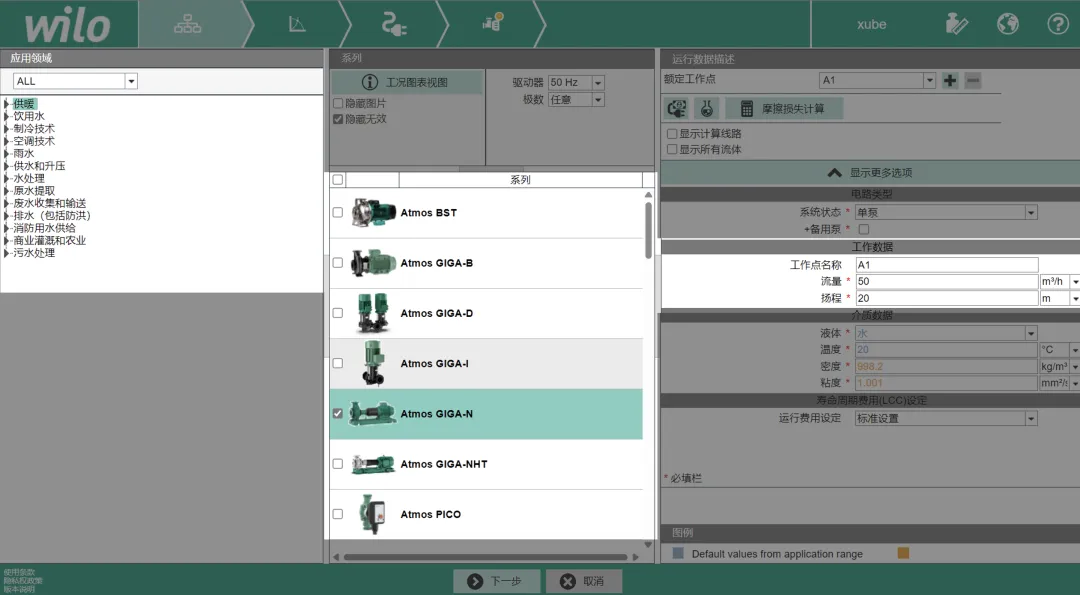Collapse options via 显示更多选项 bar
The image size is (1080, 595).
pyautogui.click(x=871, y=173)
